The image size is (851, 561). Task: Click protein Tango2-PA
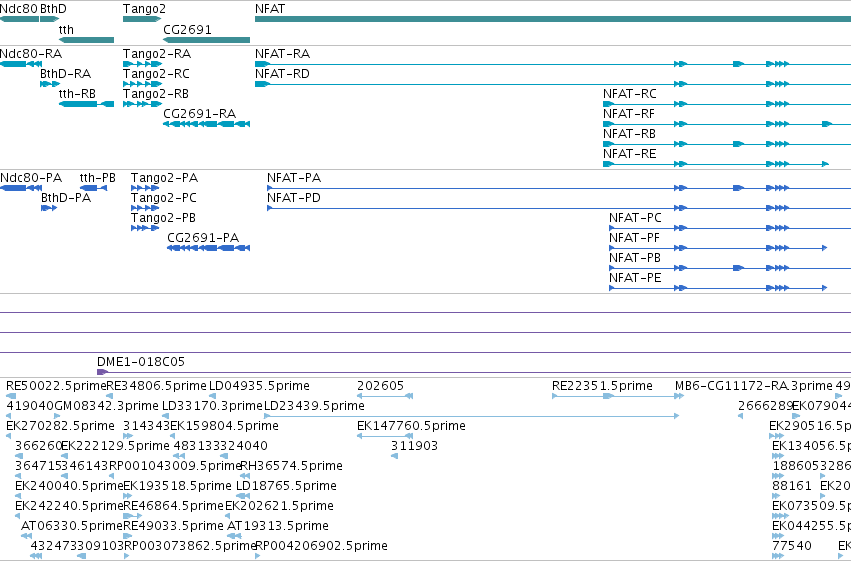pyautogui.click(x=164, y=178)
